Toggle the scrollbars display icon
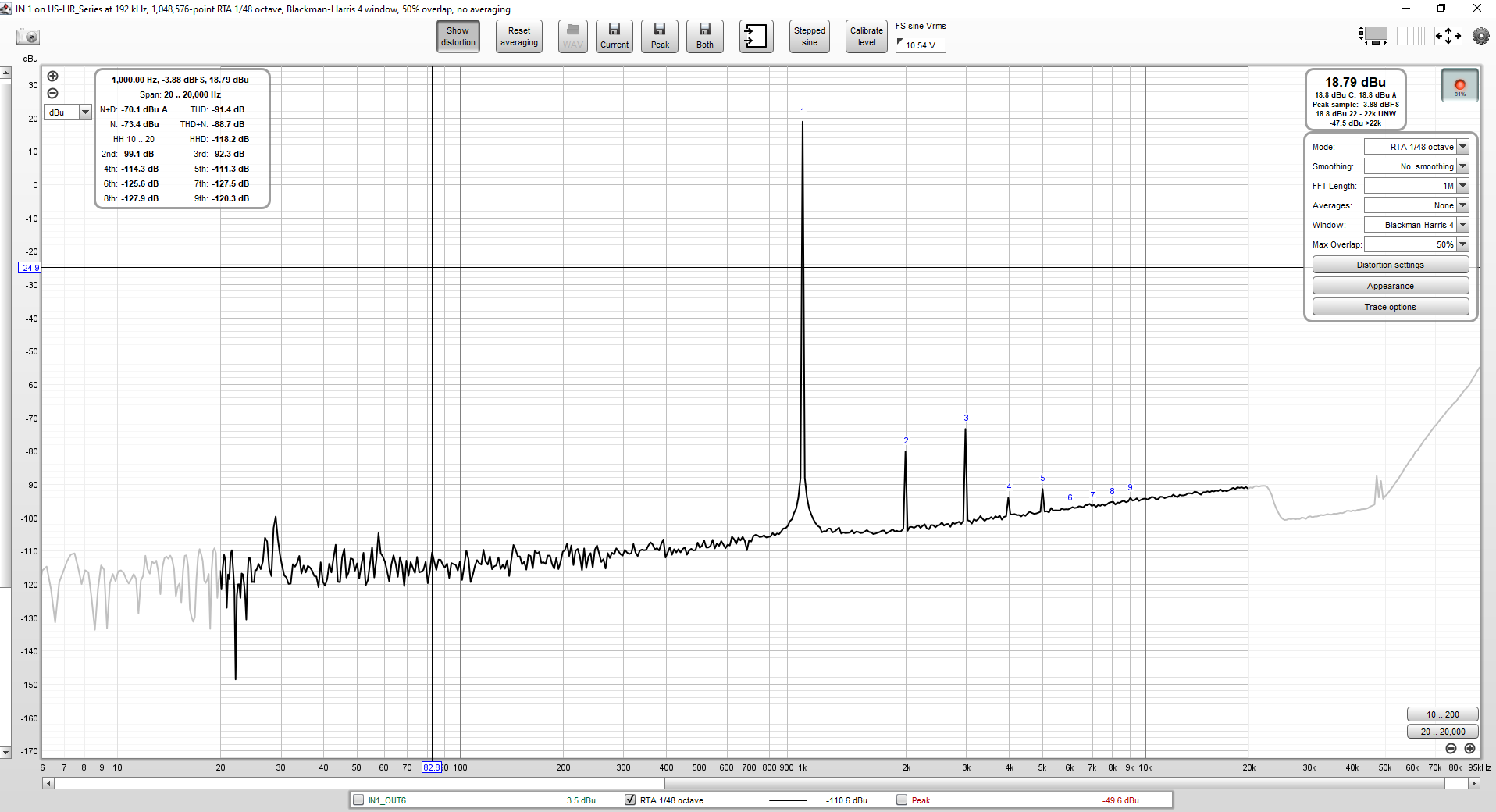Screen dimensions: 1496x812 (1373, 36)
